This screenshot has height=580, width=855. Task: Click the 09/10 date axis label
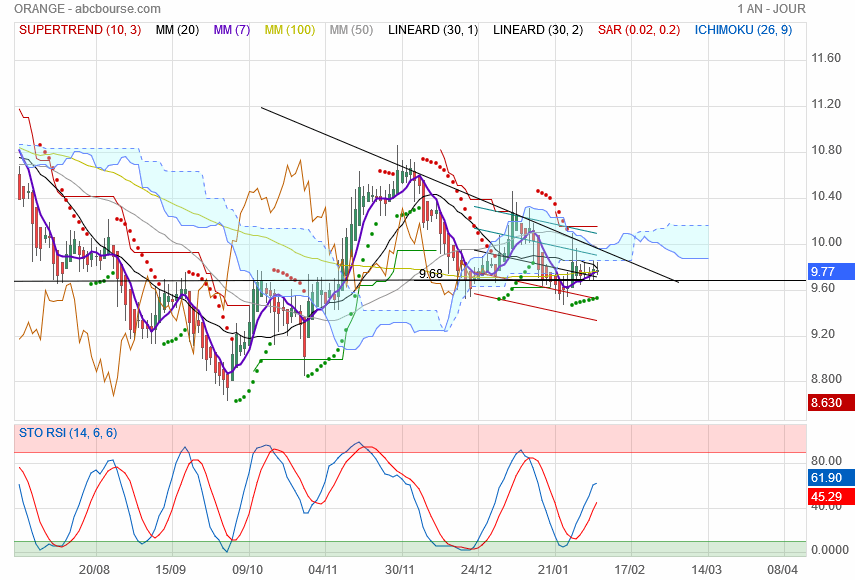[x=248, y=570]
